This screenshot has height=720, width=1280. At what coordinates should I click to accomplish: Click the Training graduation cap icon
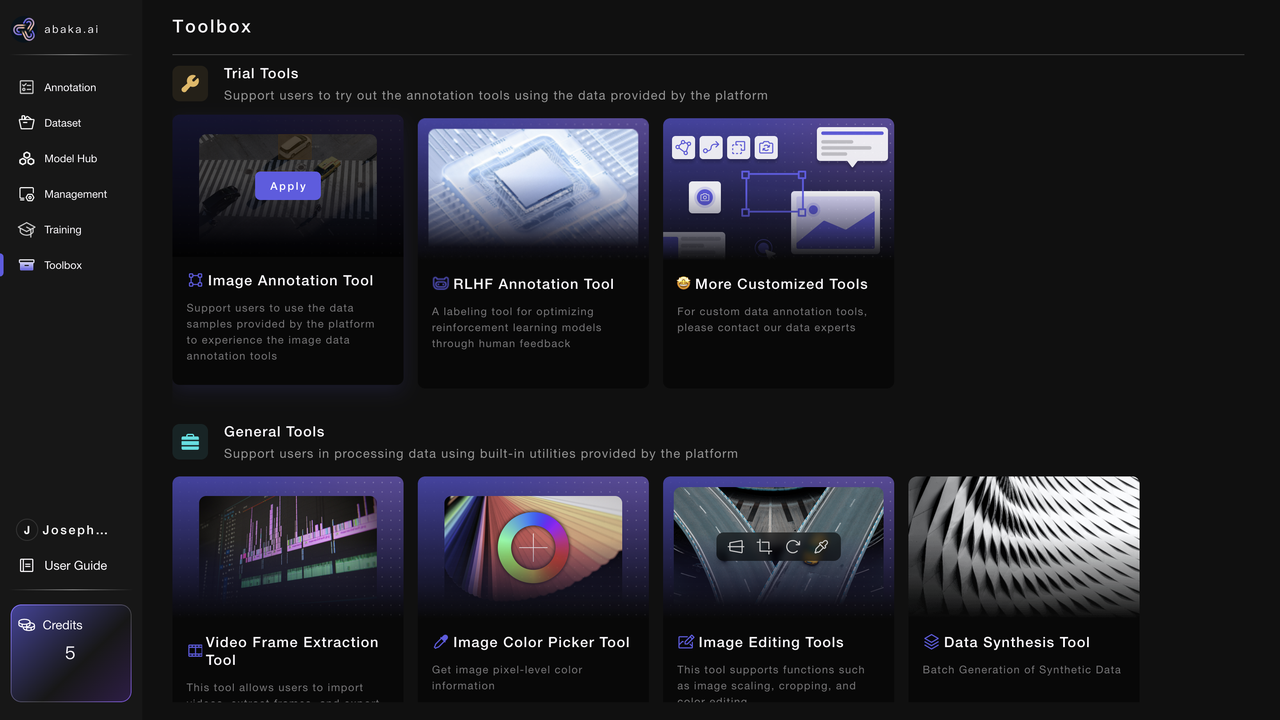click(26, 230)
